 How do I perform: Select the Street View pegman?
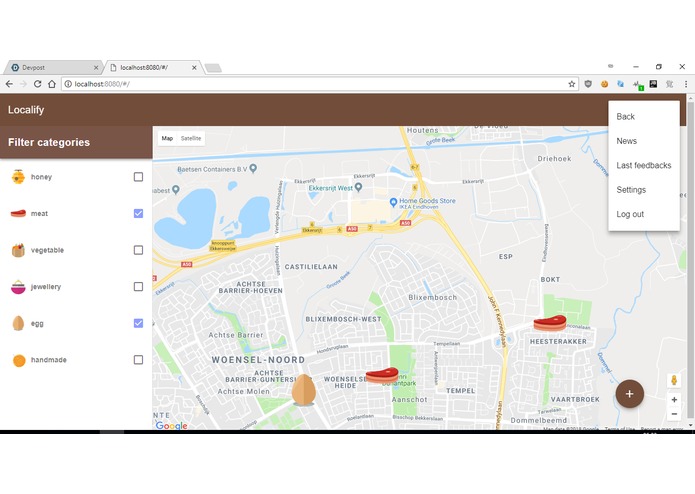tap(674, 380)
